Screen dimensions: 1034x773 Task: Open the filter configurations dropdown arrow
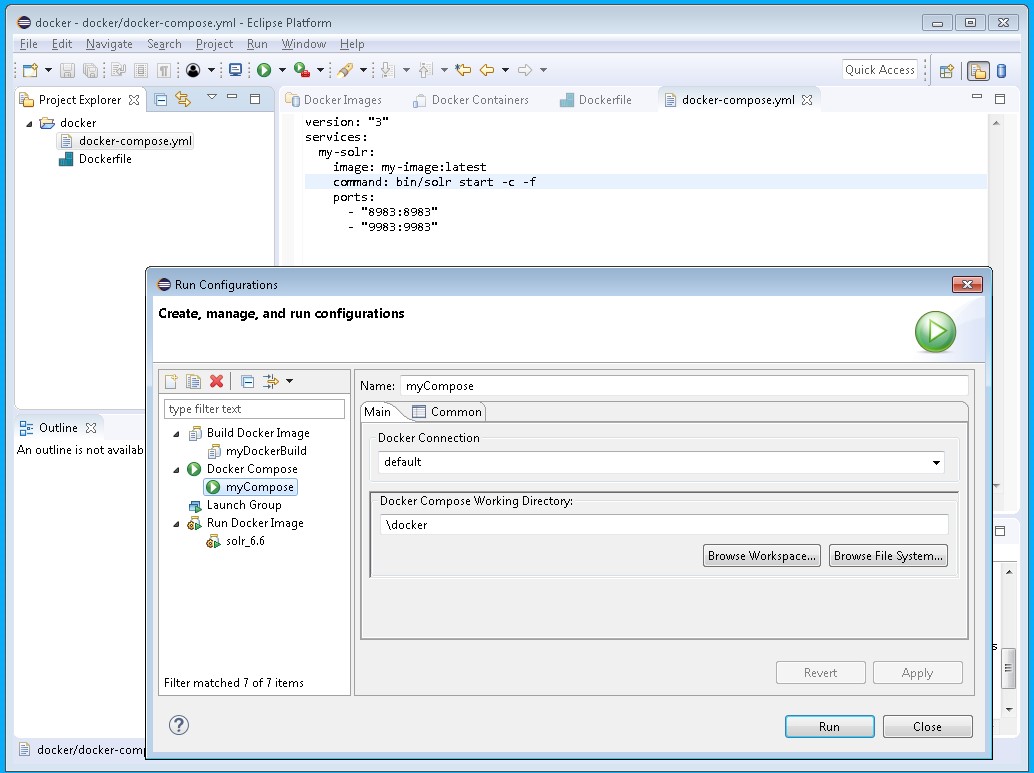289,381
